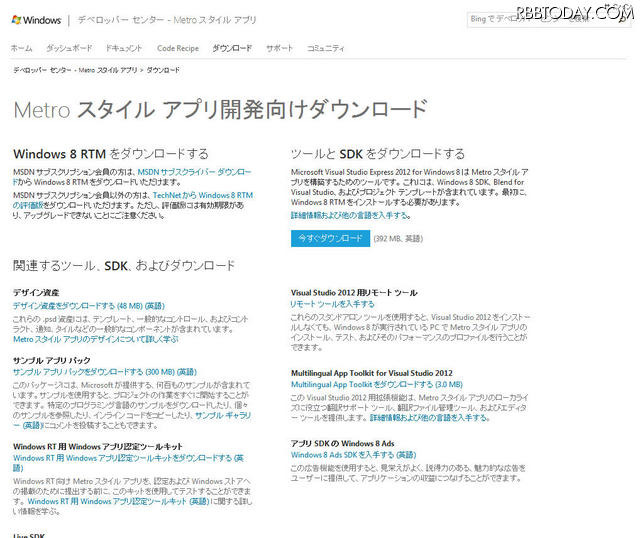This screenshot has width=640, height=538.
Task: Click Windows 8 Ads SDK を入手する (英語) link
Action: click(x=353, y=455)
